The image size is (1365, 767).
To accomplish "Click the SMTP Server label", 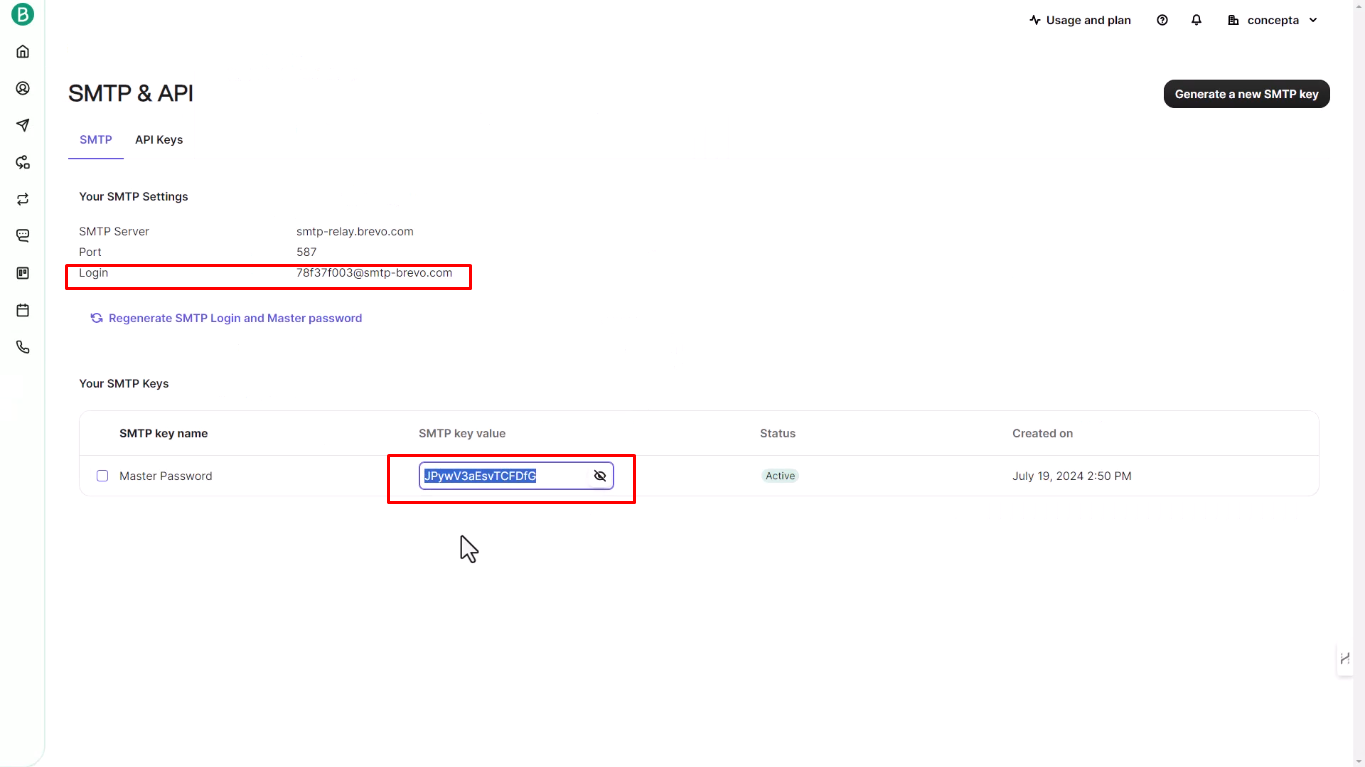I will pos(114,231).
